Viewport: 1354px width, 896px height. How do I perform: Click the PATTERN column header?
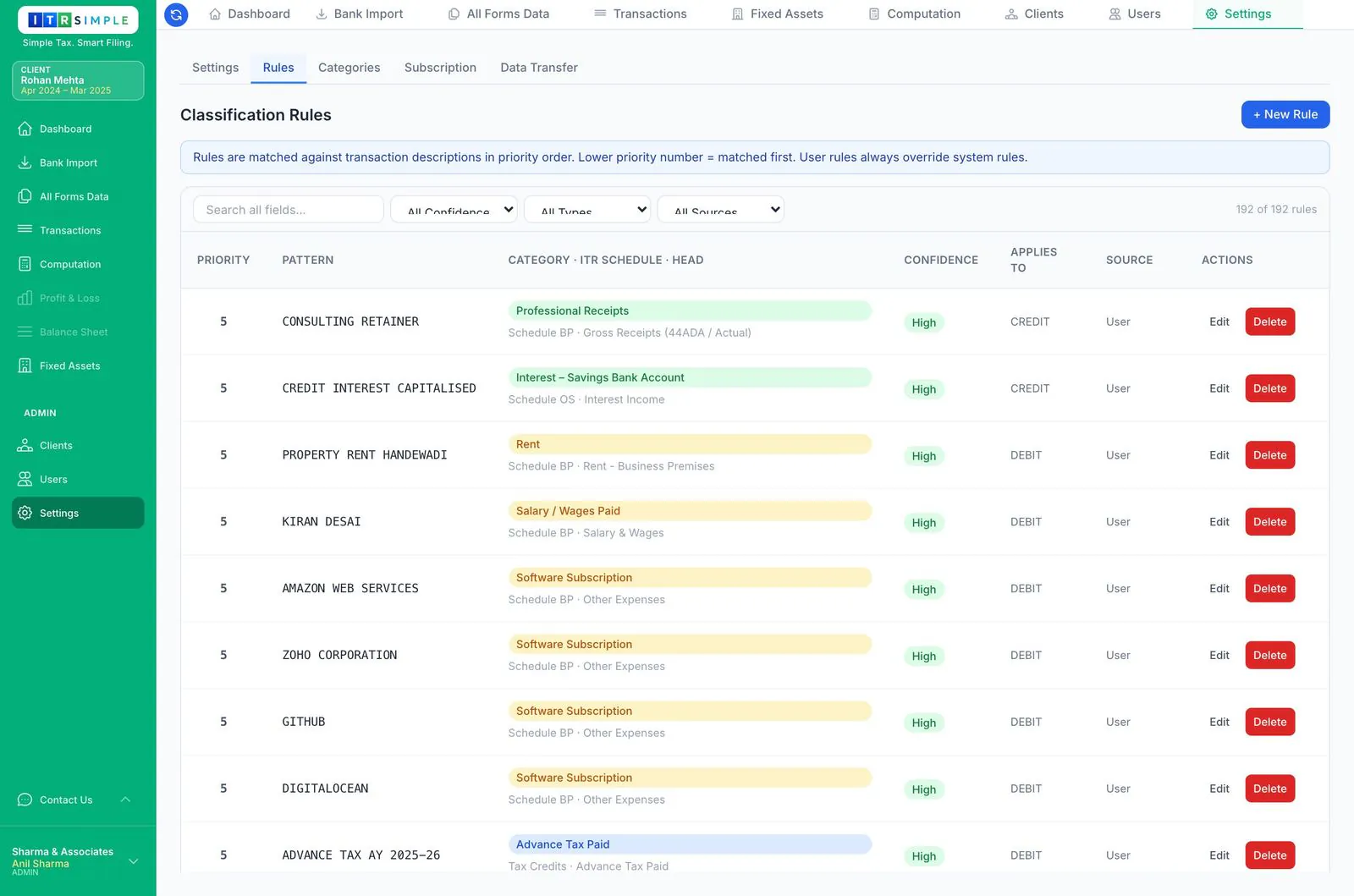coord(308,260)
